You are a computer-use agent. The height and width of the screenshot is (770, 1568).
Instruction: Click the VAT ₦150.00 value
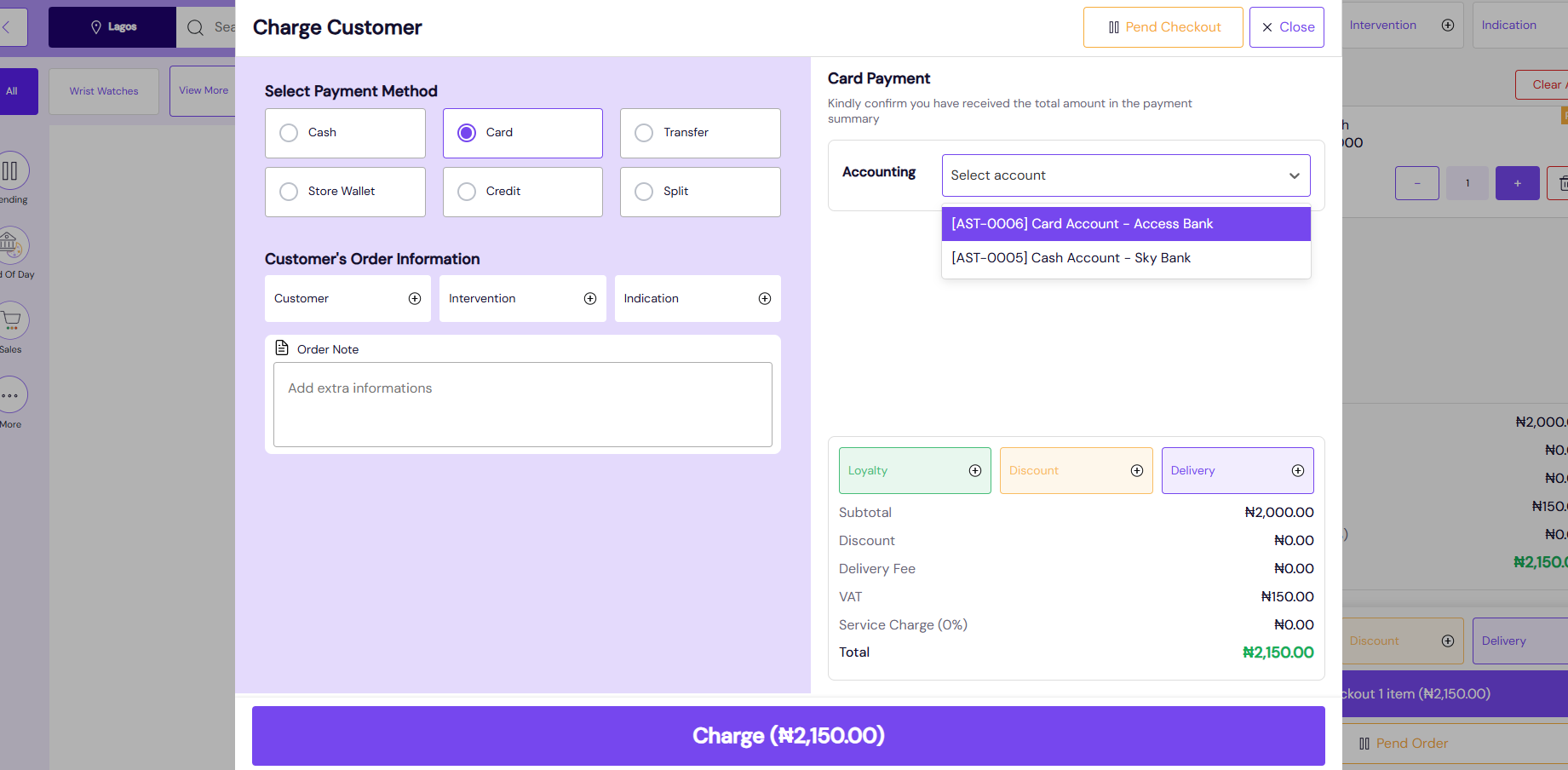point(1287,597)
